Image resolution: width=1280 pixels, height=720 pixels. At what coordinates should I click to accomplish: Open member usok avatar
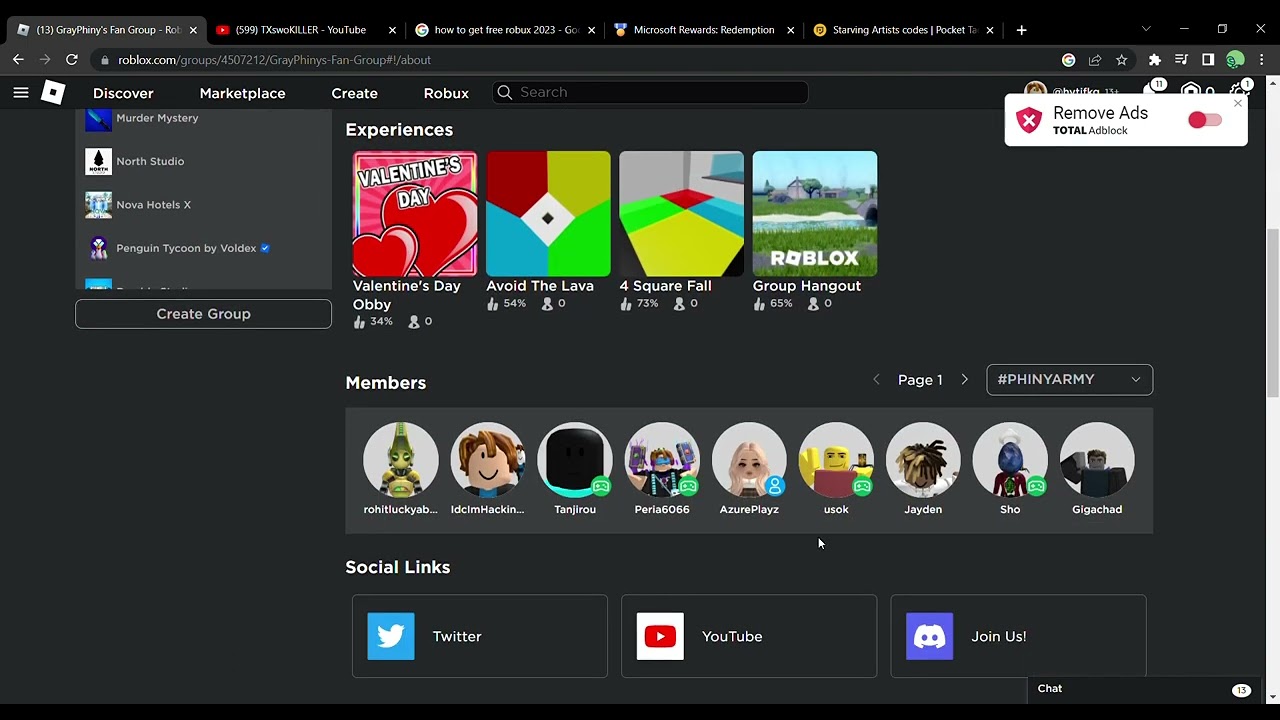tap(836, 460)
